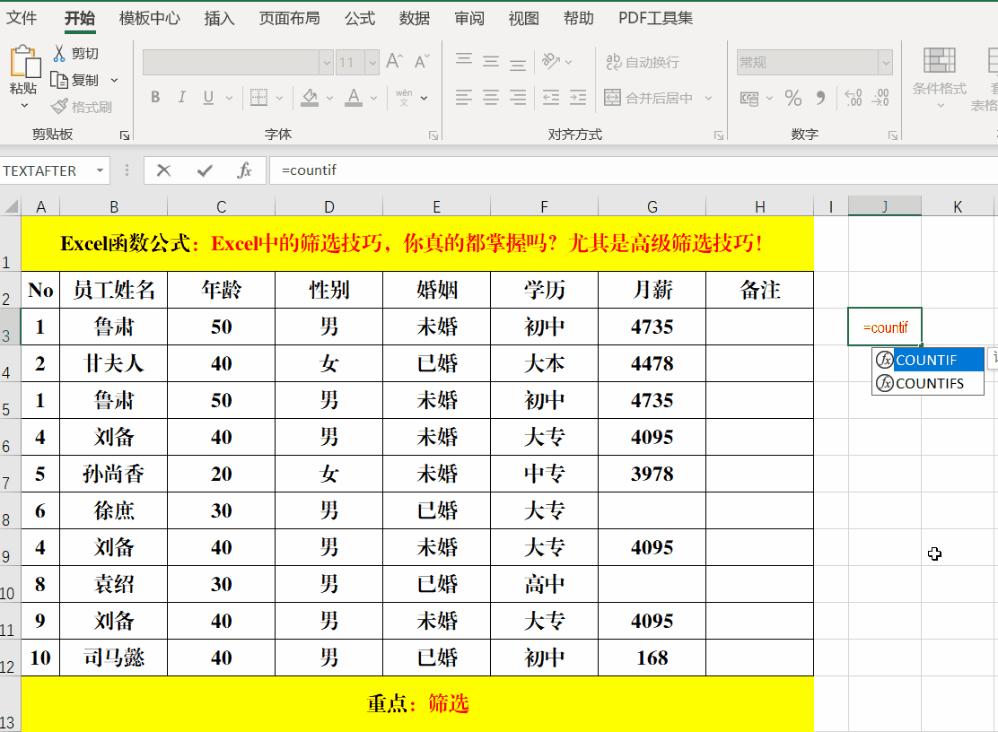998x732 pixels.
Task: Click the Format Painter (格式刷) icon
Action: coord(60,105)
